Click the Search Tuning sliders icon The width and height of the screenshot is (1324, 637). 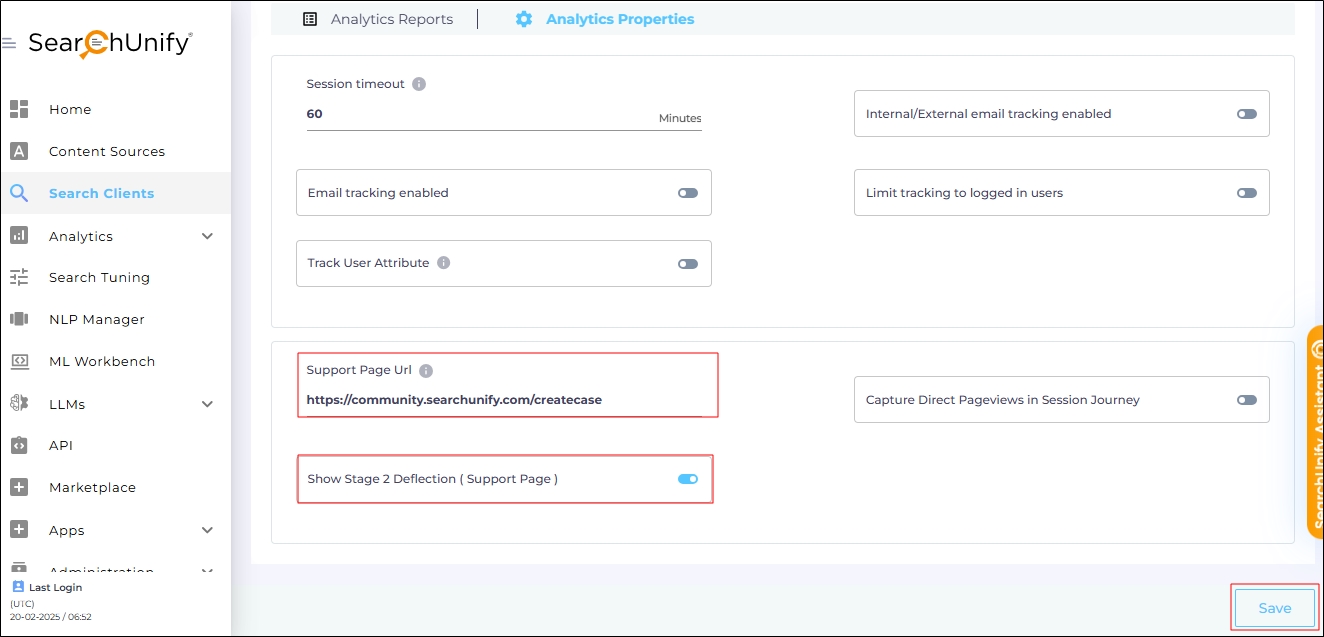(x=19, y=277)
